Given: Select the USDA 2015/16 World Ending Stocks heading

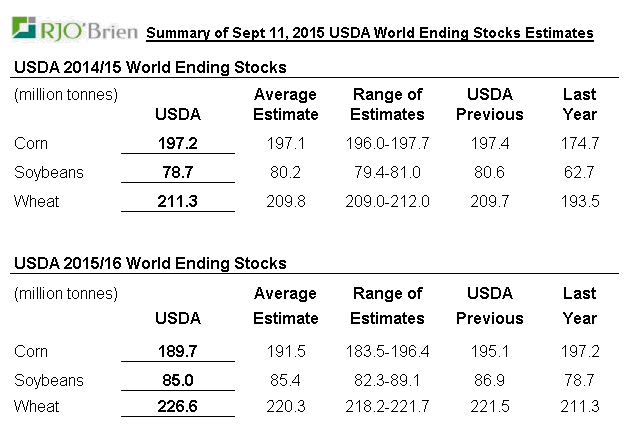Looking at the screenshot, I should (149, 264).
